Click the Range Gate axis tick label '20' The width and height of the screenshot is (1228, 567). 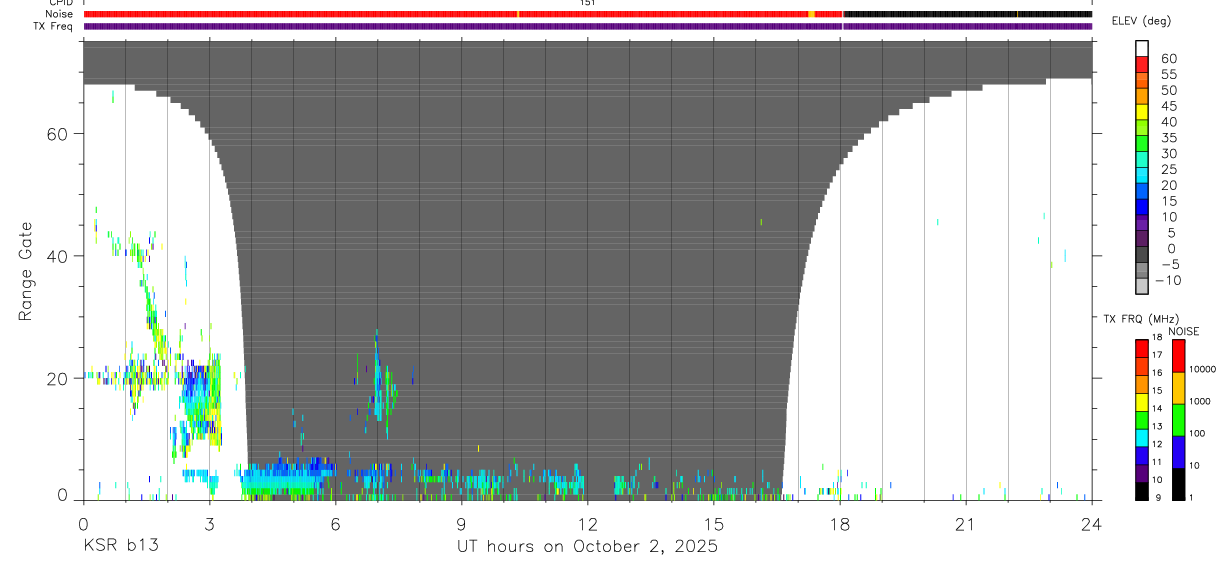click(57, 378)
